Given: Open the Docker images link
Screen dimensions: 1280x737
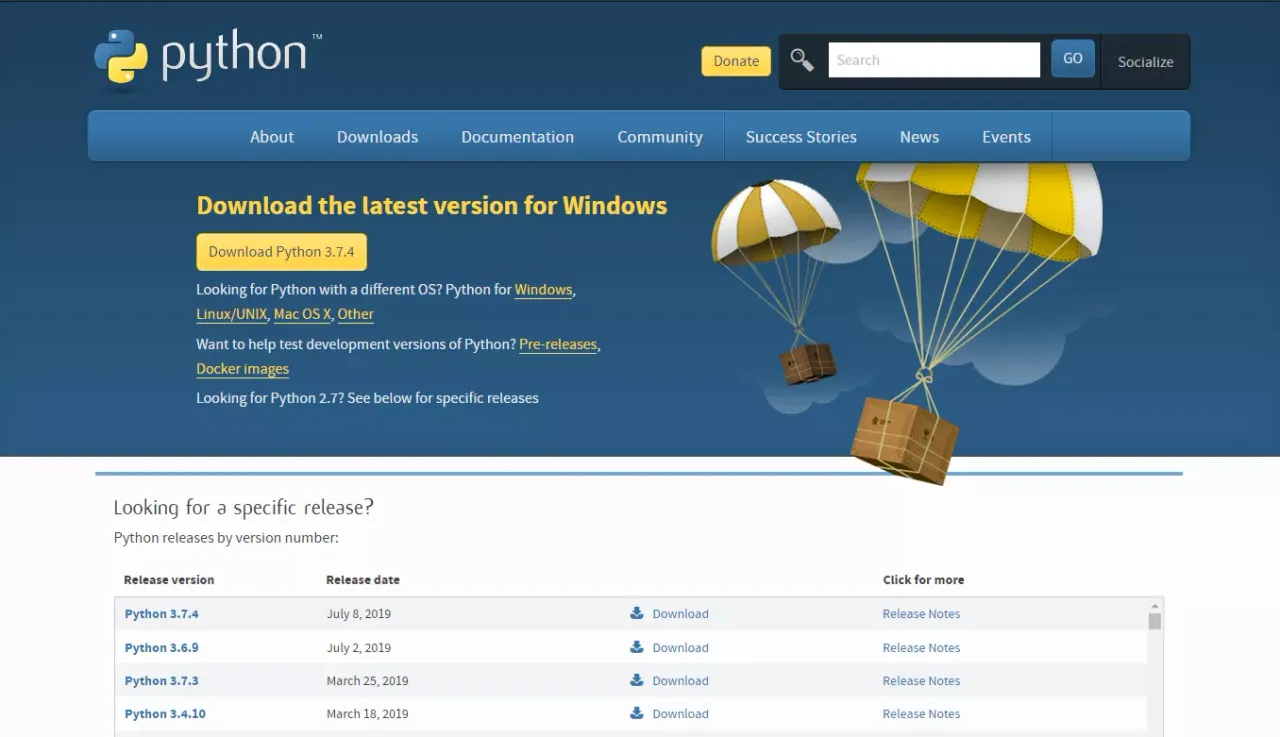Looking at the screenshot, I should pos(243,369).
